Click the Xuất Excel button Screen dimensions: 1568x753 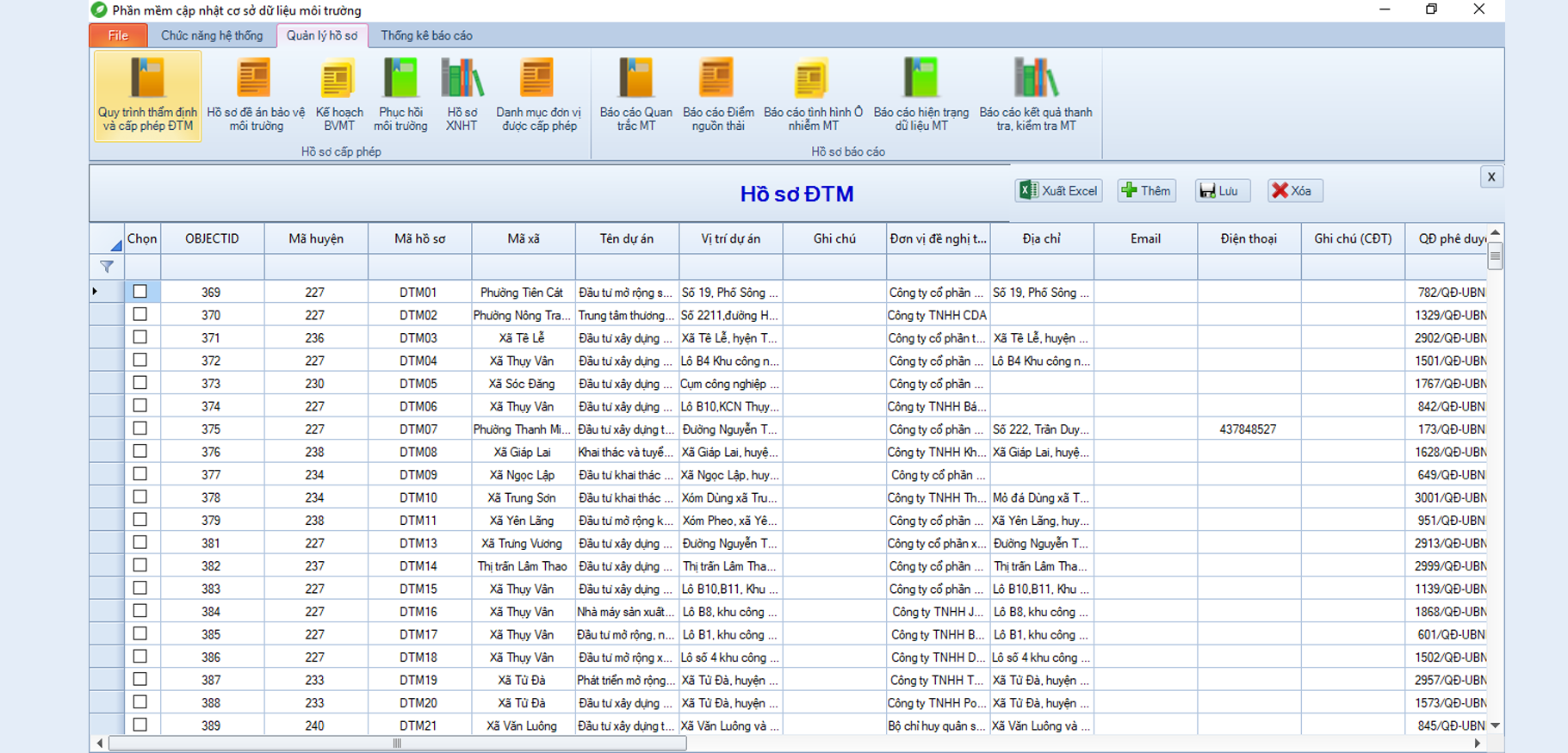point(1058,191)
